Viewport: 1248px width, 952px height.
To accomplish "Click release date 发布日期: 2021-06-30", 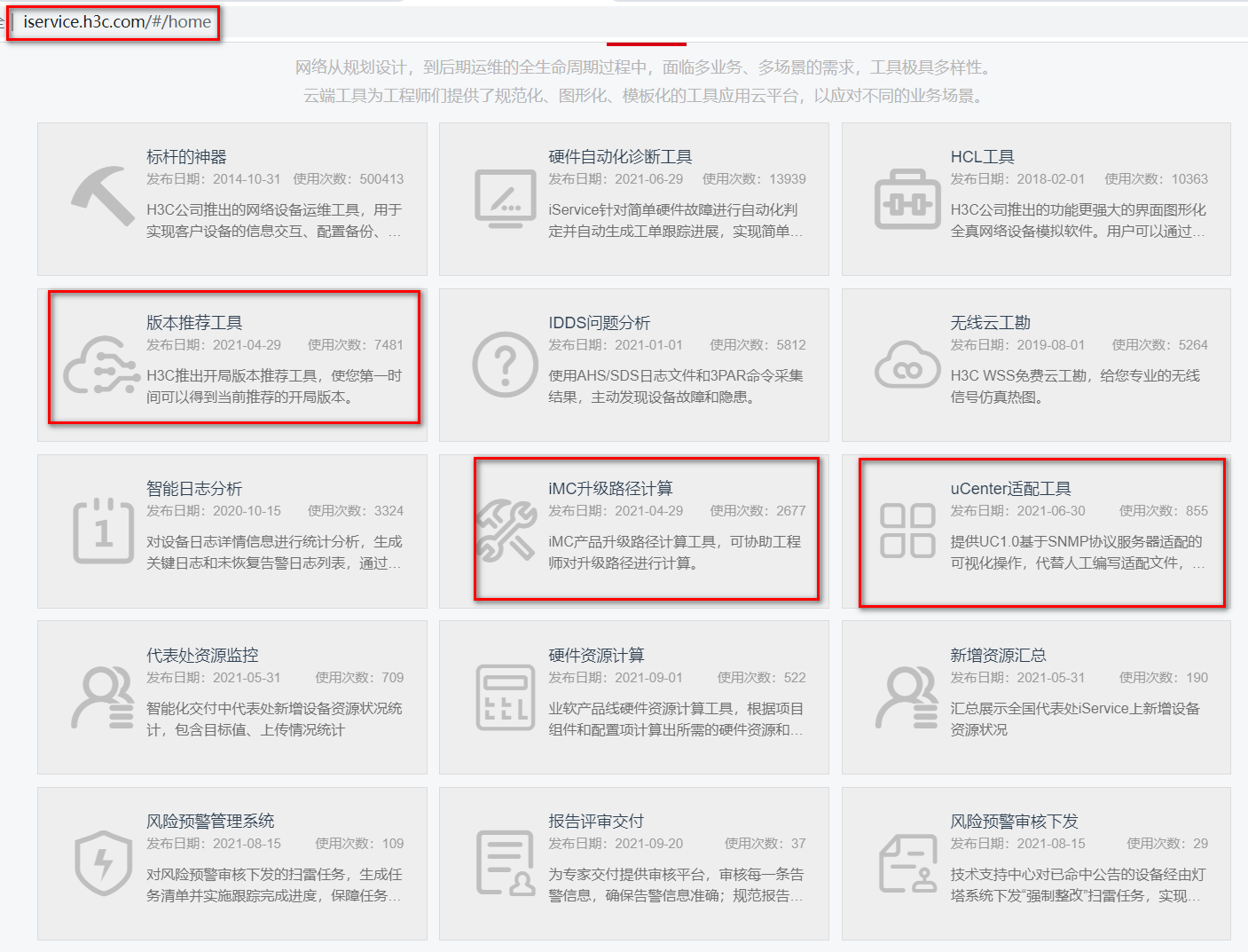I will [1017, 511].
